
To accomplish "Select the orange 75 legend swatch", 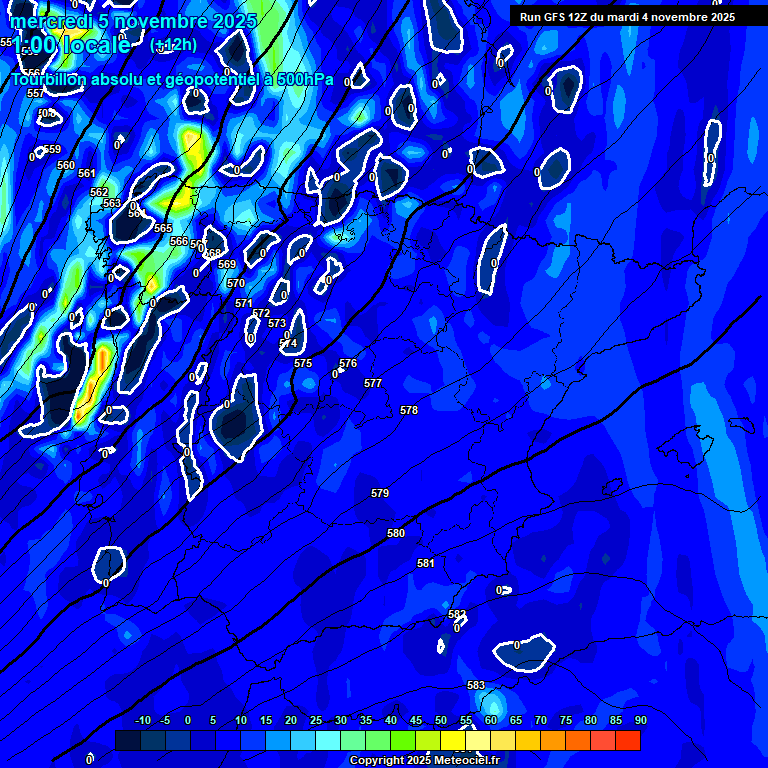I will click(x=553, y=741).
